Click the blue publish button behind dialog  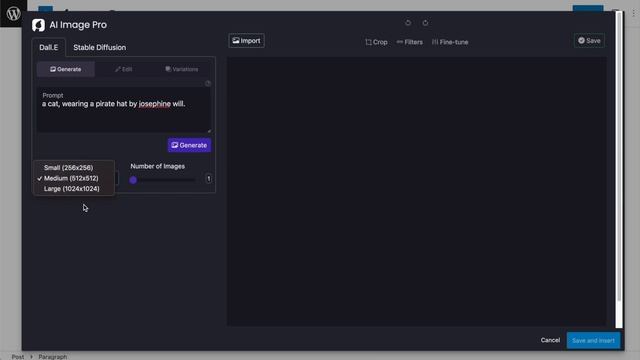pyautogui.click(x=588, y=8)
